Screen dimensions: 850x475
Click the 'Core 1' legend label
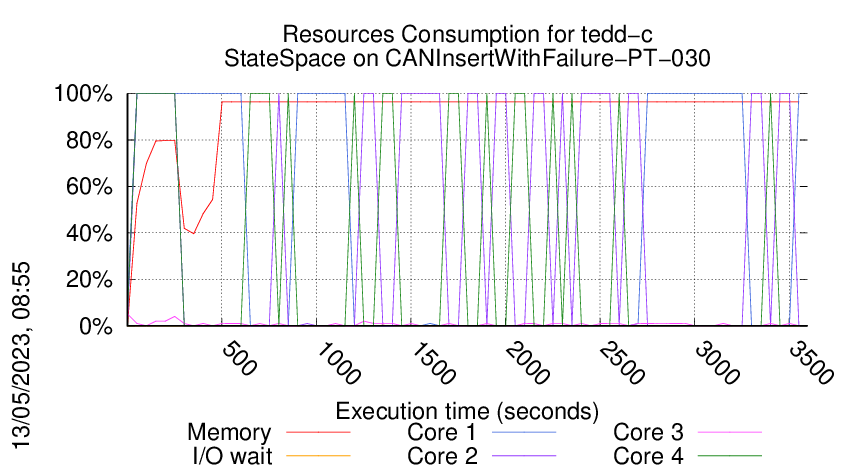[x=442, y=433]
